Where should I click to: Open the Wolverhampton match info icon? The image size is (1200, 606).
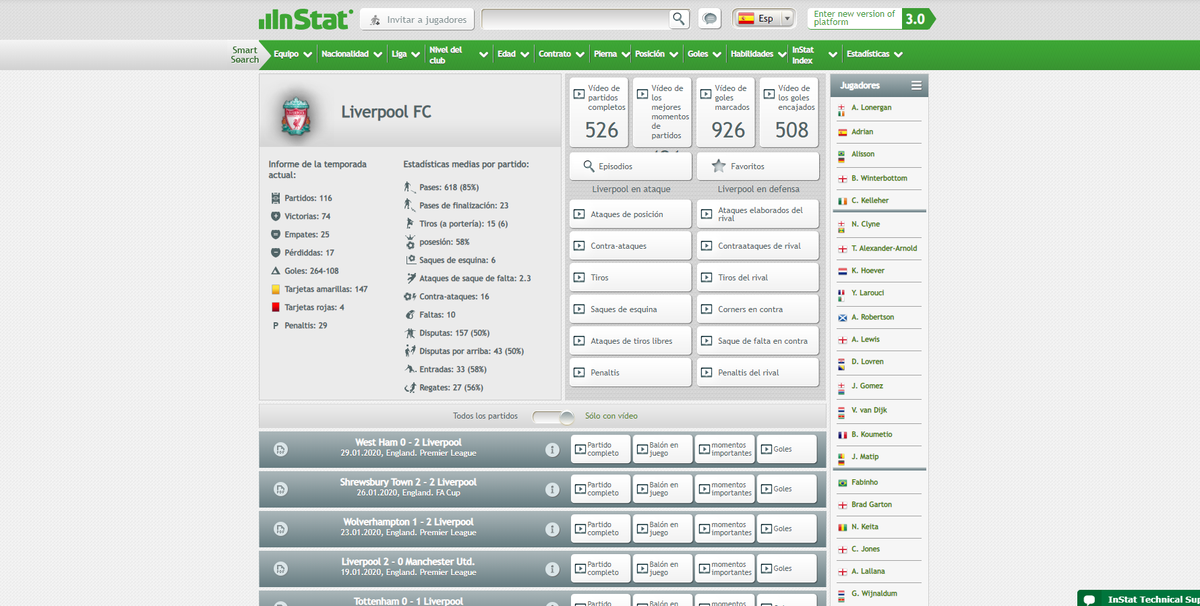click(551, 528)
